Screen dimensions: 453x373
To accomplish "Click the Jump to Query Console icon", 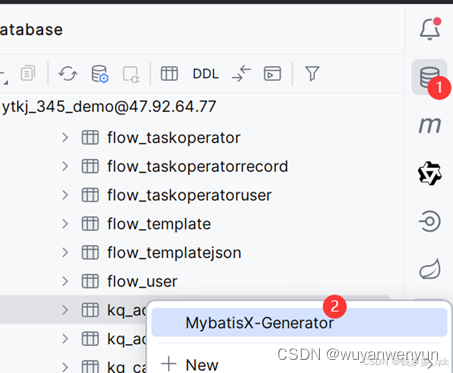I will point(272,74).
